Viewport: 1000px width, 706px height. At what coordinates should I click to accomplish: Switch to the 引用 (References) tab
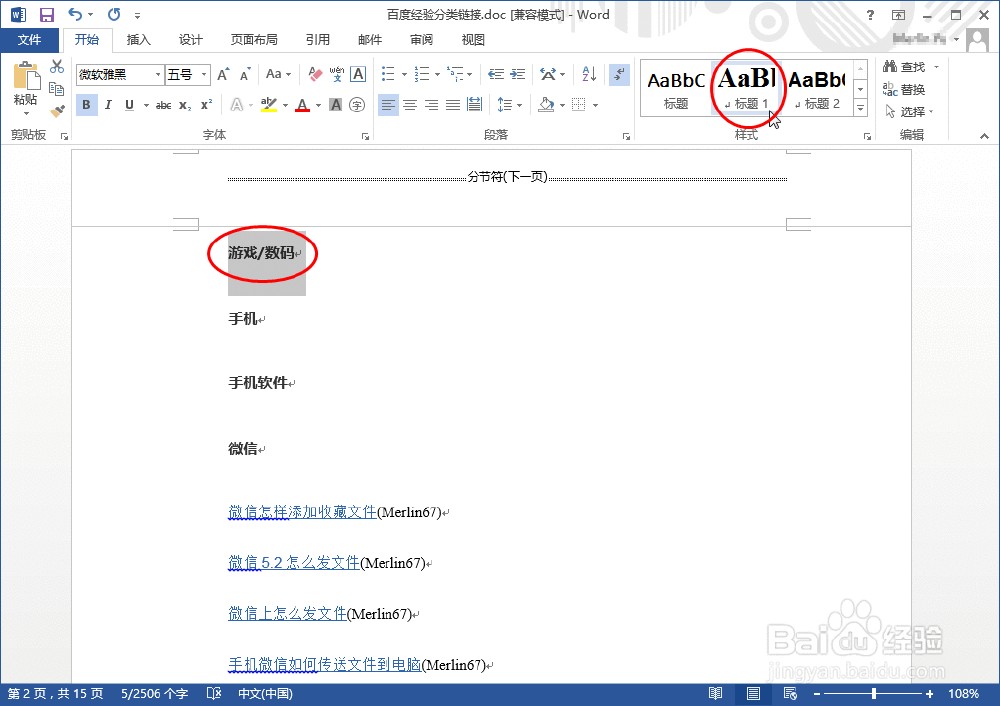point(318,40)
